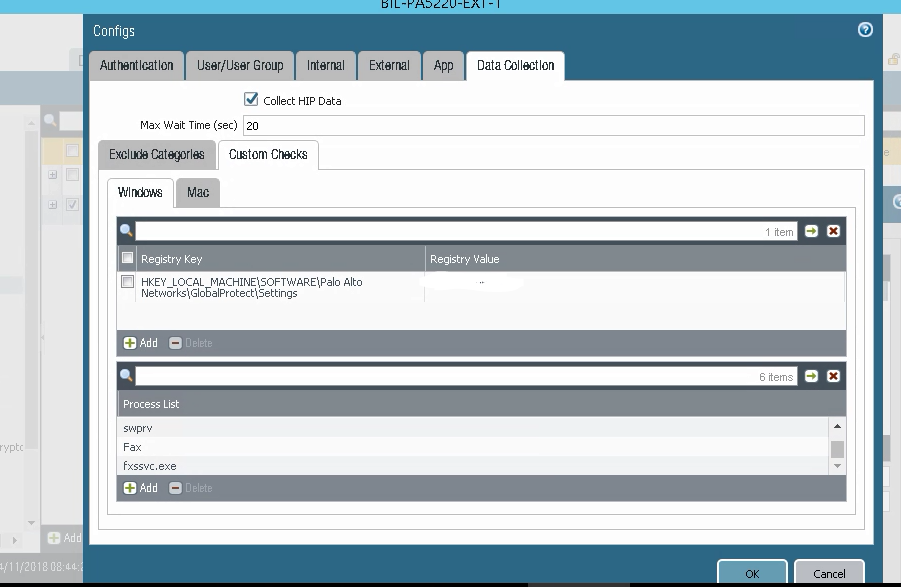
Task: Click the Registry Value column header
Action: 636,259
